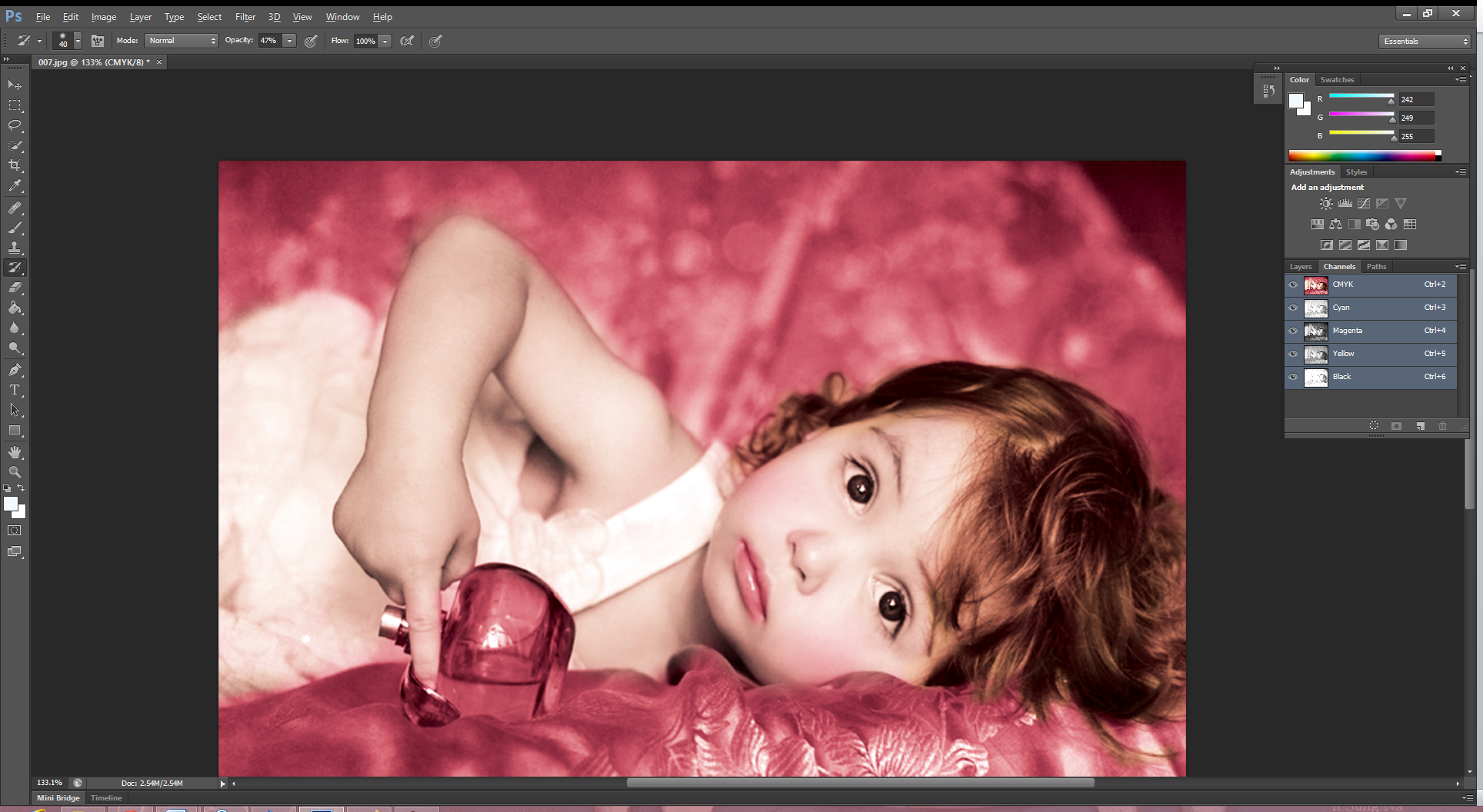Select the Pen tool
This screenshot has width=1483, height=812.
click(15, 370)
